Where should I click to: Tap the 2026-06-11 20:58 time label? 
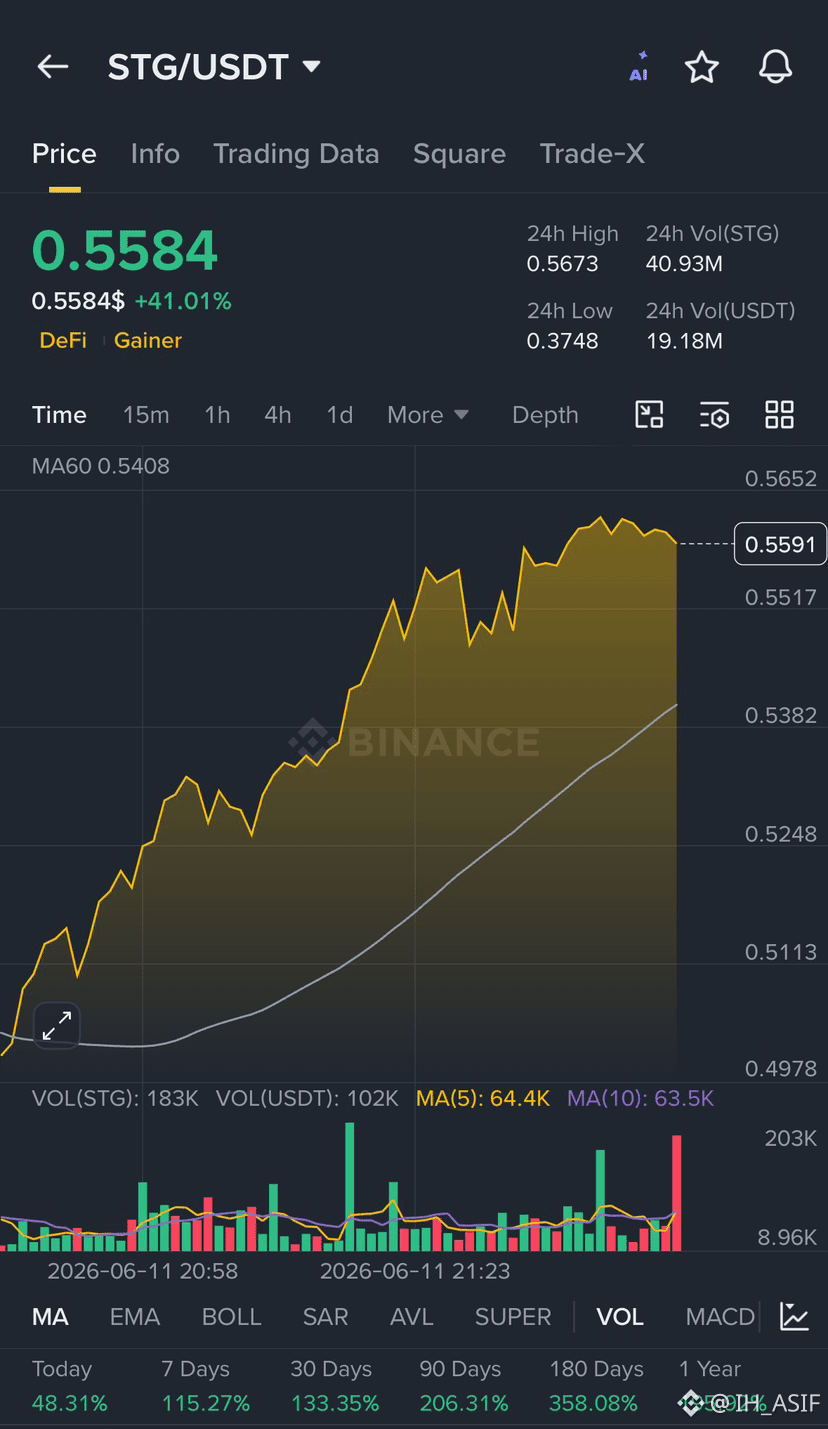143,1271
